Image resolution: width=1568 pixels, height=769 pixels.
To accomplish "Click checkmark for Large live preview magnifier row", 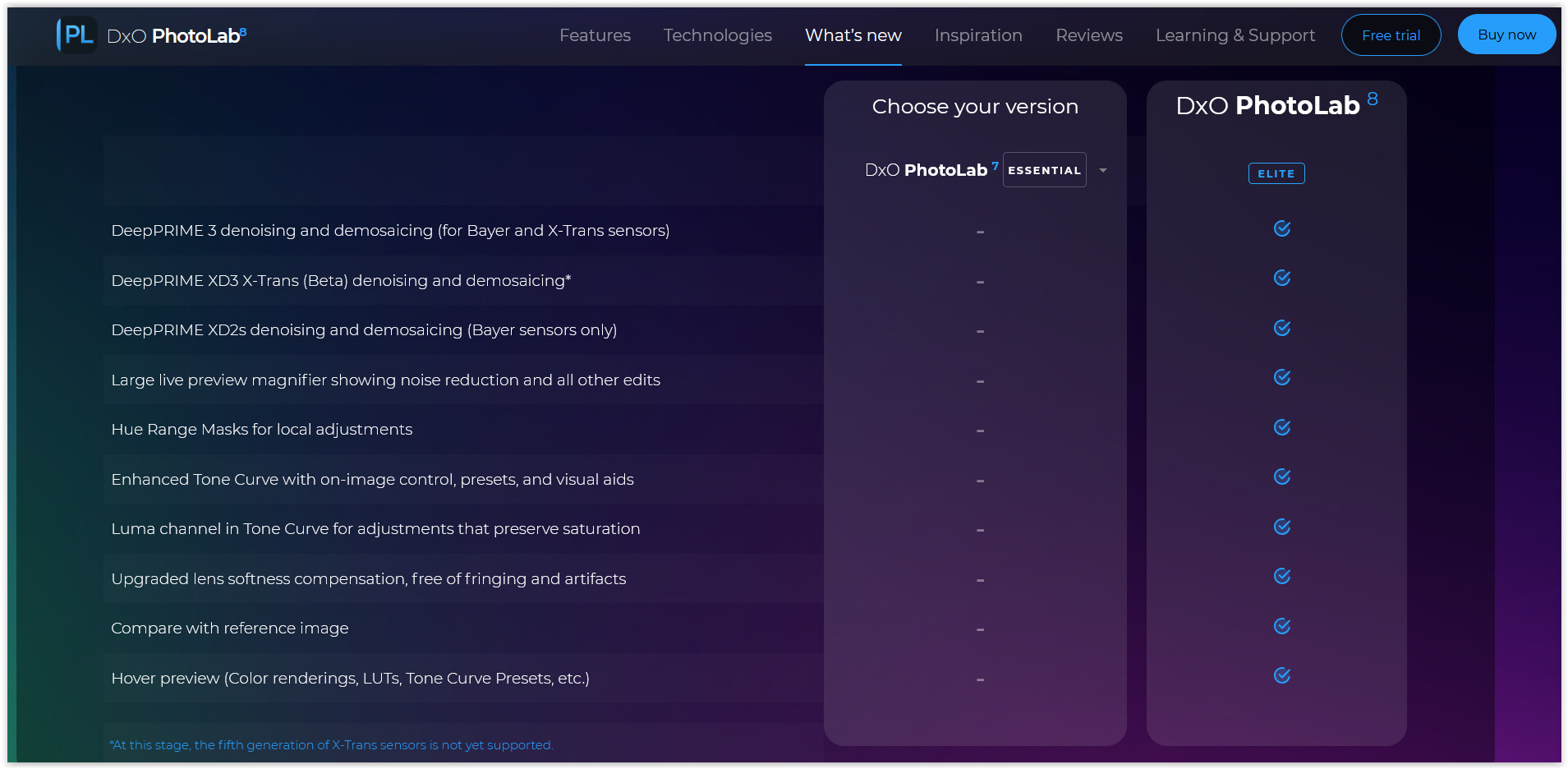I will (1281, 377).
